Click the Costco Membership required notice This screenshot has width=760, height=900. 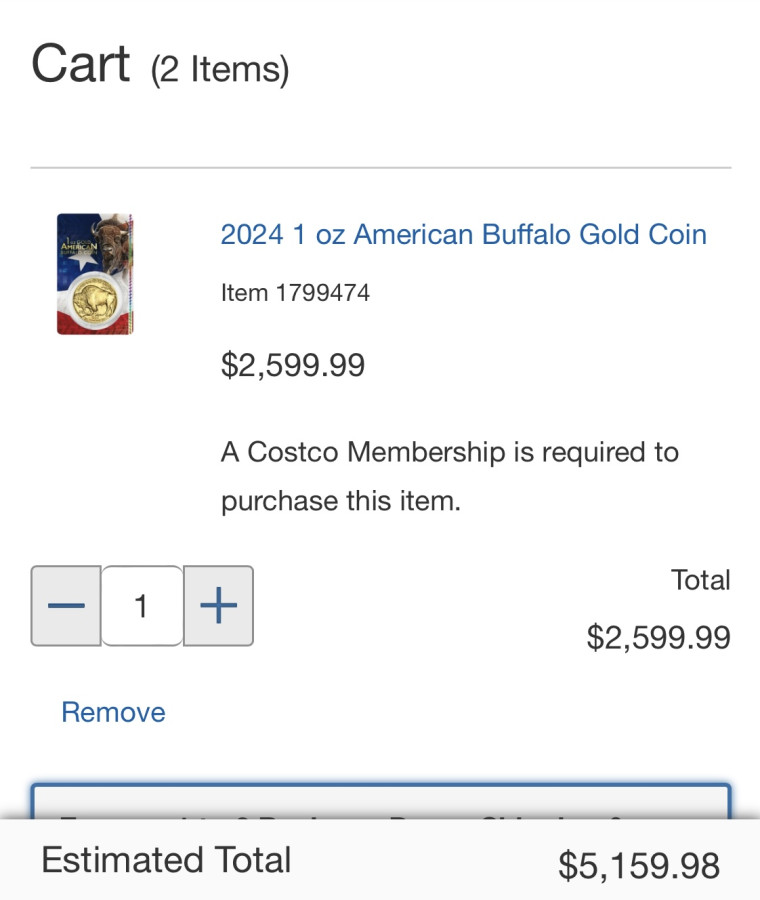[449, 476]
